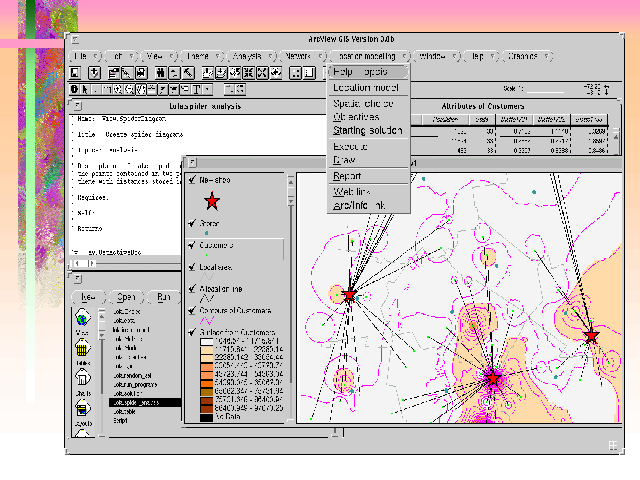
Task: Choose Report from the menu
Action: pyautogui.click(x=369, y=176)
